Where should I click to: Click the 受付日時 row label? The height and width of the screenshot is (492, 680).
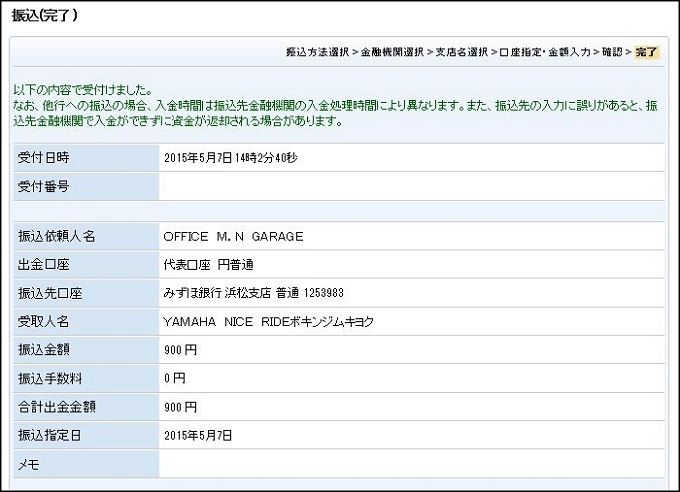pyautogui.click(x=43, y=158)
